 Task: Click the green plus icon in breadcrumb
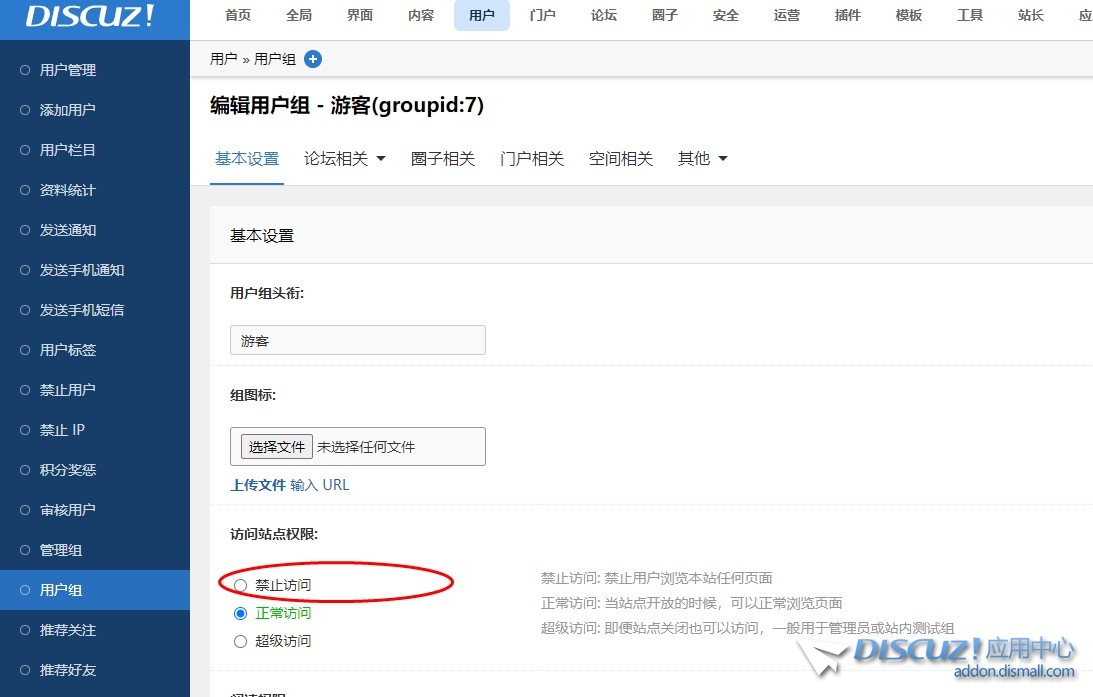click(313, 59)
